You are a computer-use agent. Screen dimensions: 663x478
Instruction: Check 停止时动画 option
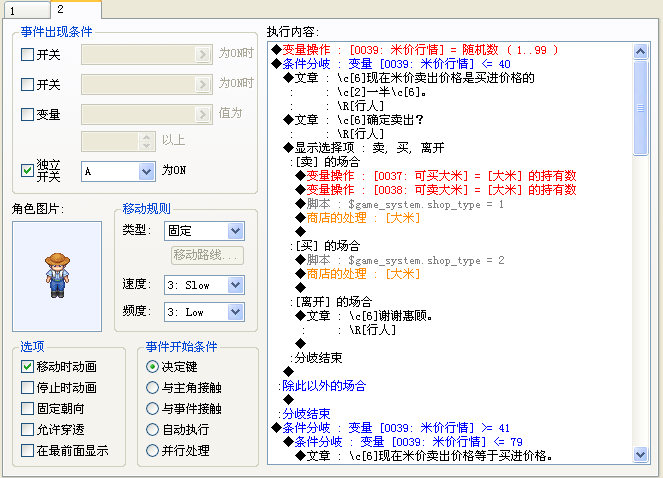(x=27, y=387)
